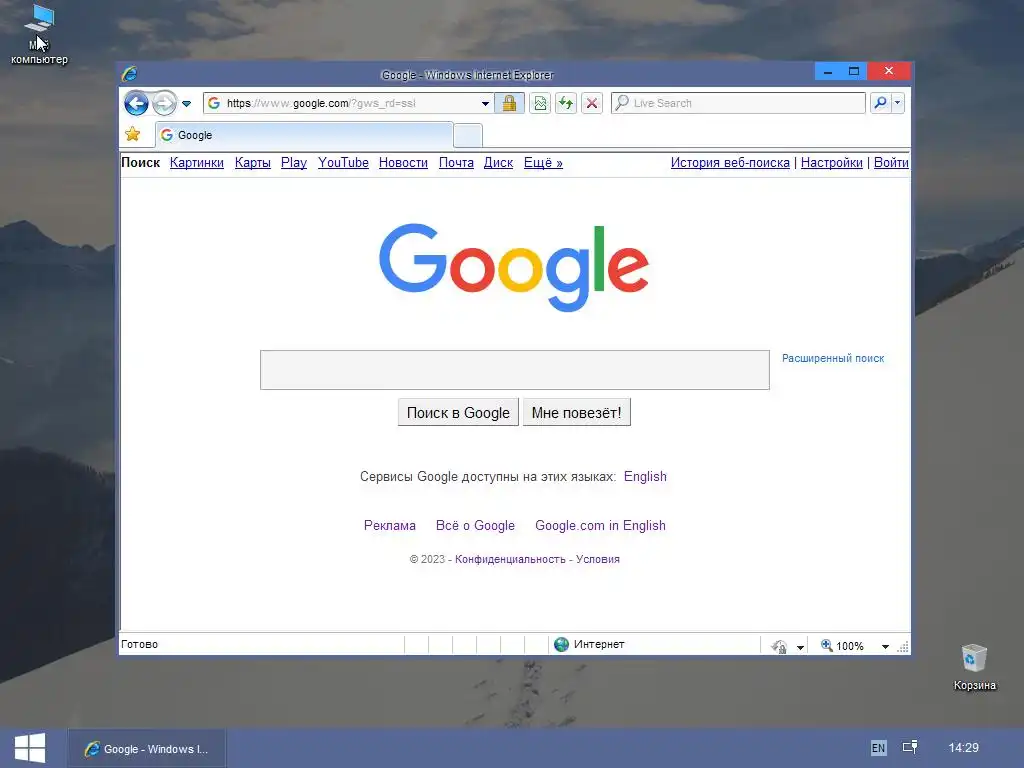The image size is (1024, 768).
Task: Open the search provider dropdown arrow
Action: (x=897, y=103)
